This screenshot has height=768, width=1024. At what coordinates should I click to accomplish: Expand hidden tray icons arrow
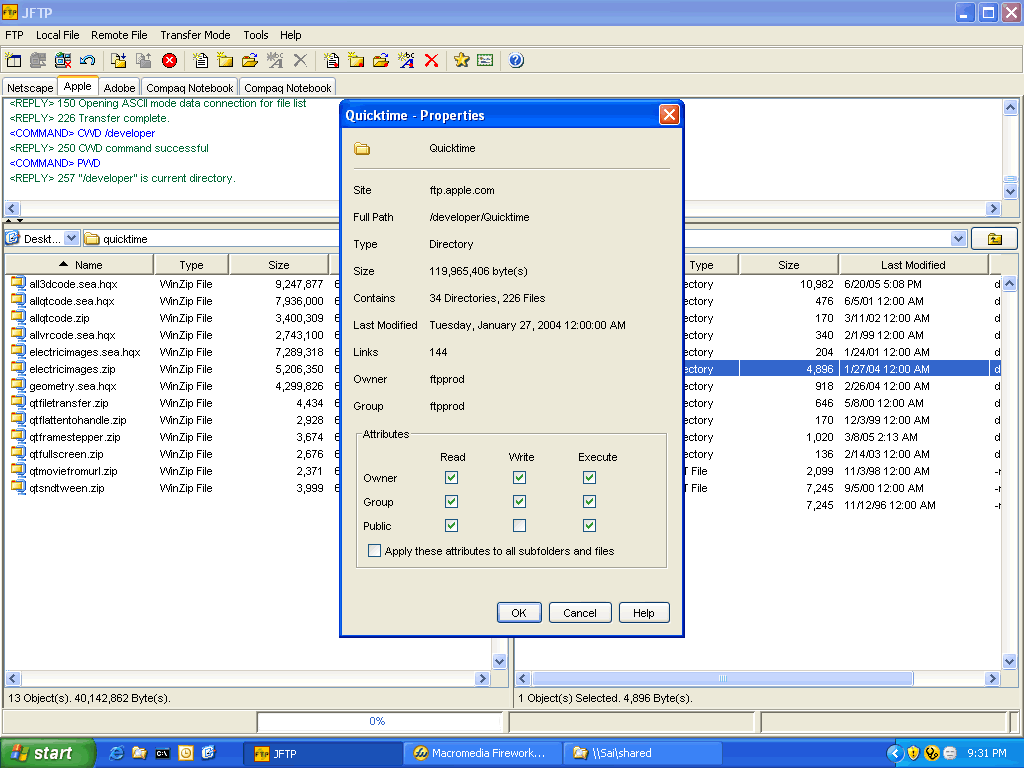895,753
